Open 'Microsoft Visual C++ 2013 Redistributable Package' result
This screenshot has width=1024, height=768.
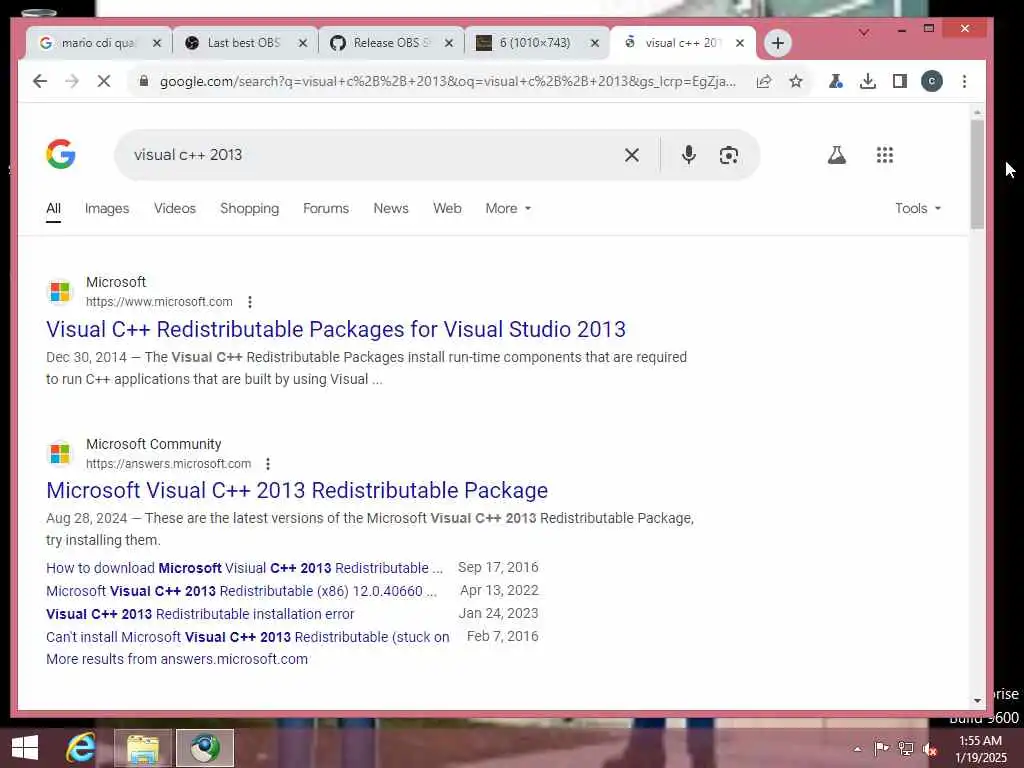297,490
